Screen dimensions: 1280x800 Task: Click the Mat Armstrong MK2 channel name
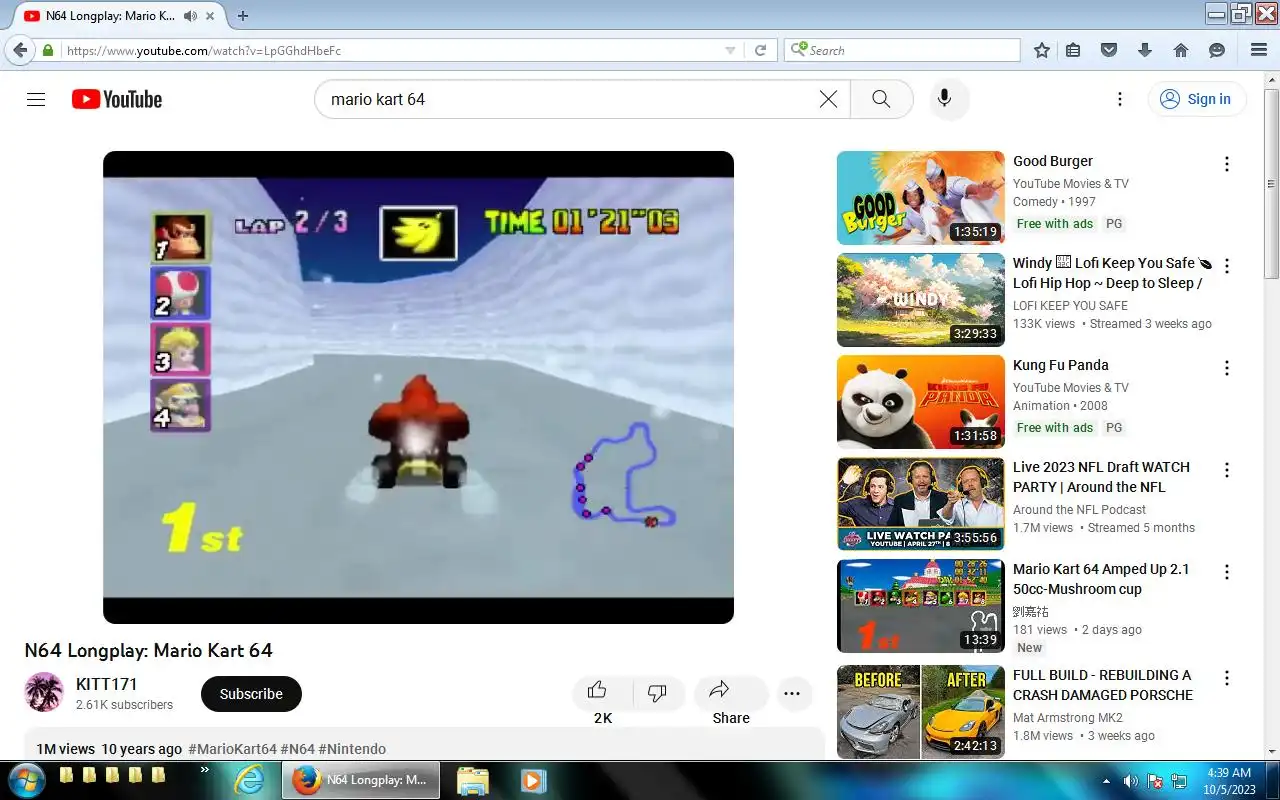tap(1068, 718)
